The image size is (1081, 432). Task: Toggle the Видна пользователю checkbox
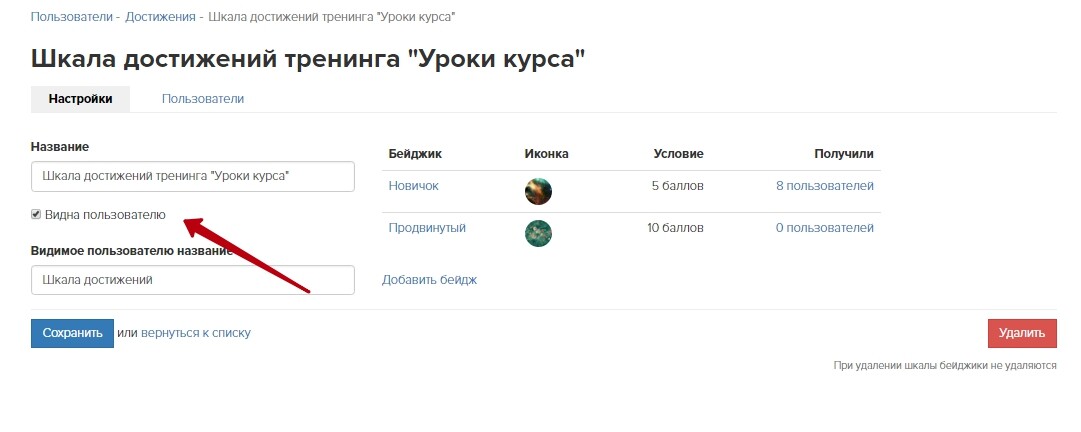coord(36,214)
